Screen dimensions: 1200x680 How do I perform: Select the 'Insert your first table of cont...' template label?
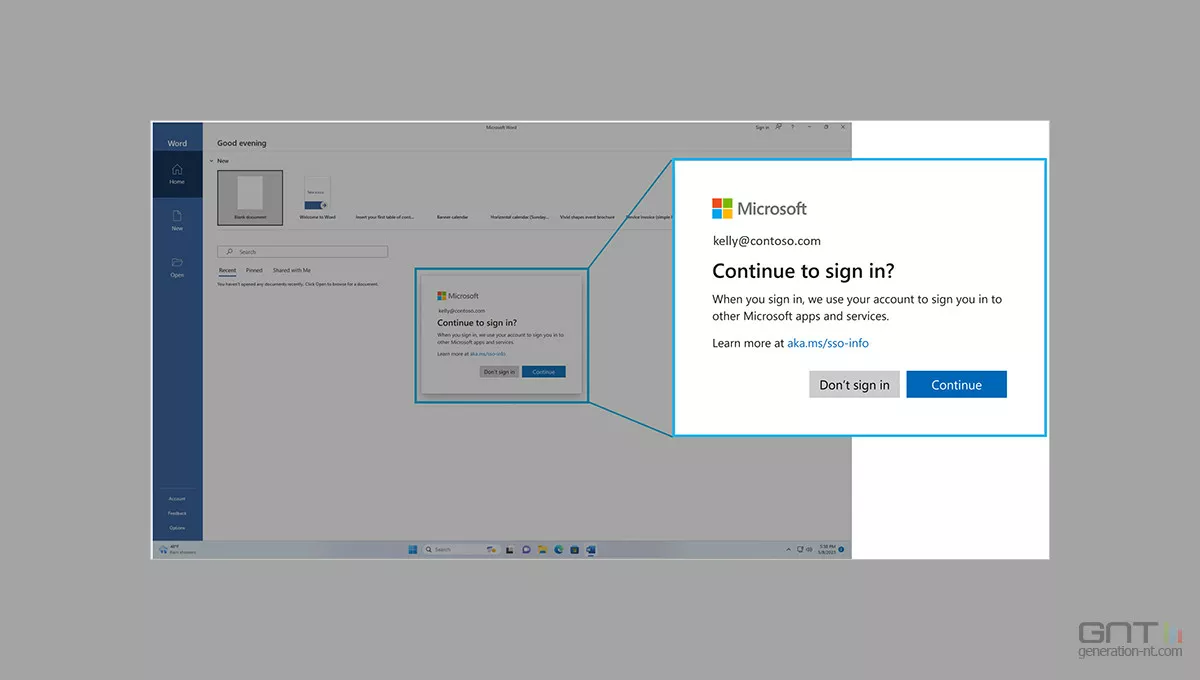pyautogui.click(x=385, y=216)
